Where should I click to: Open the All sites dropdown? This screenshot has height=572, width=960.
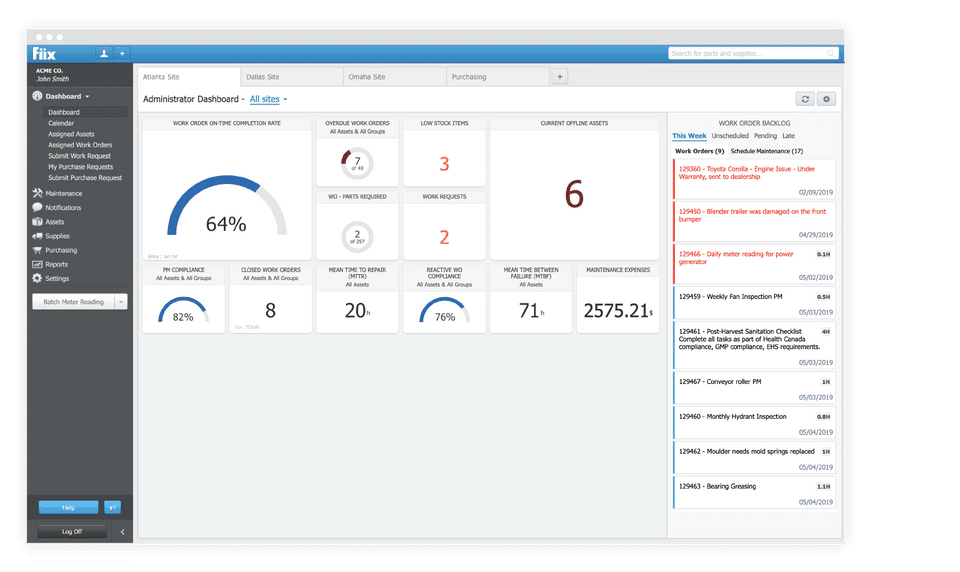click(268, 99)
